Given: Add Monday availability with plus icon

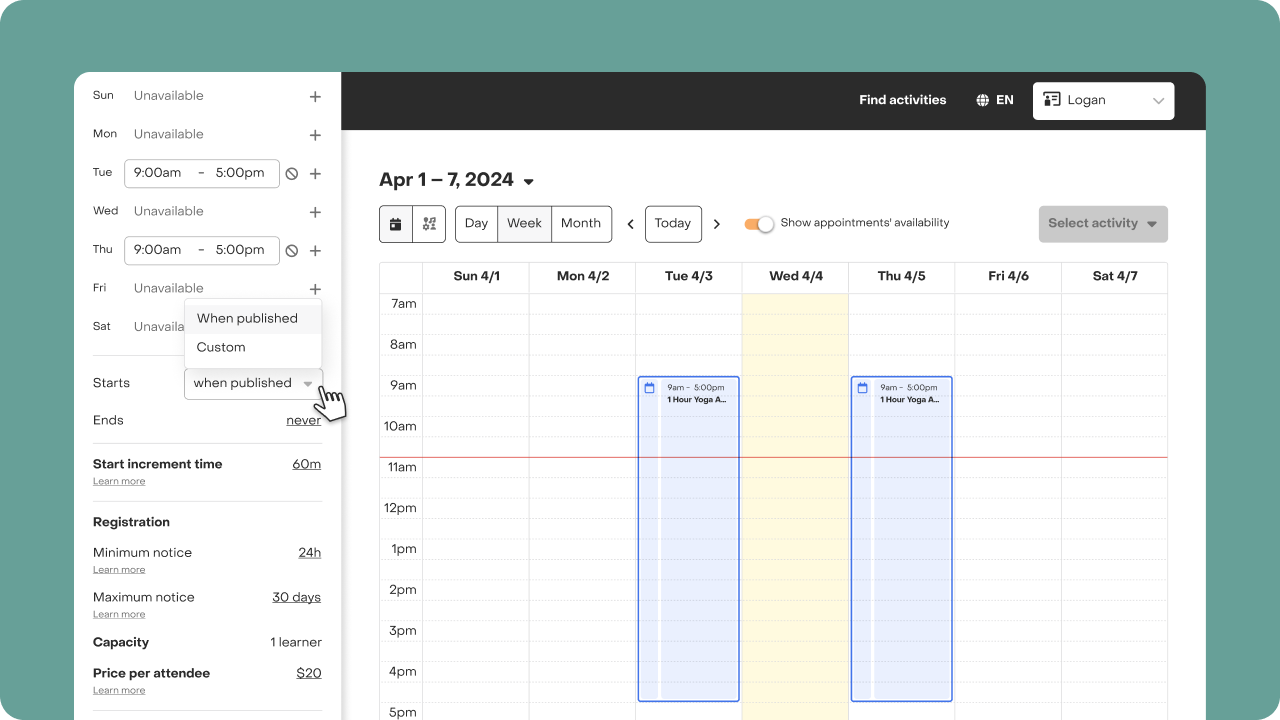Looking at the screenshot, I should [315, 135].
